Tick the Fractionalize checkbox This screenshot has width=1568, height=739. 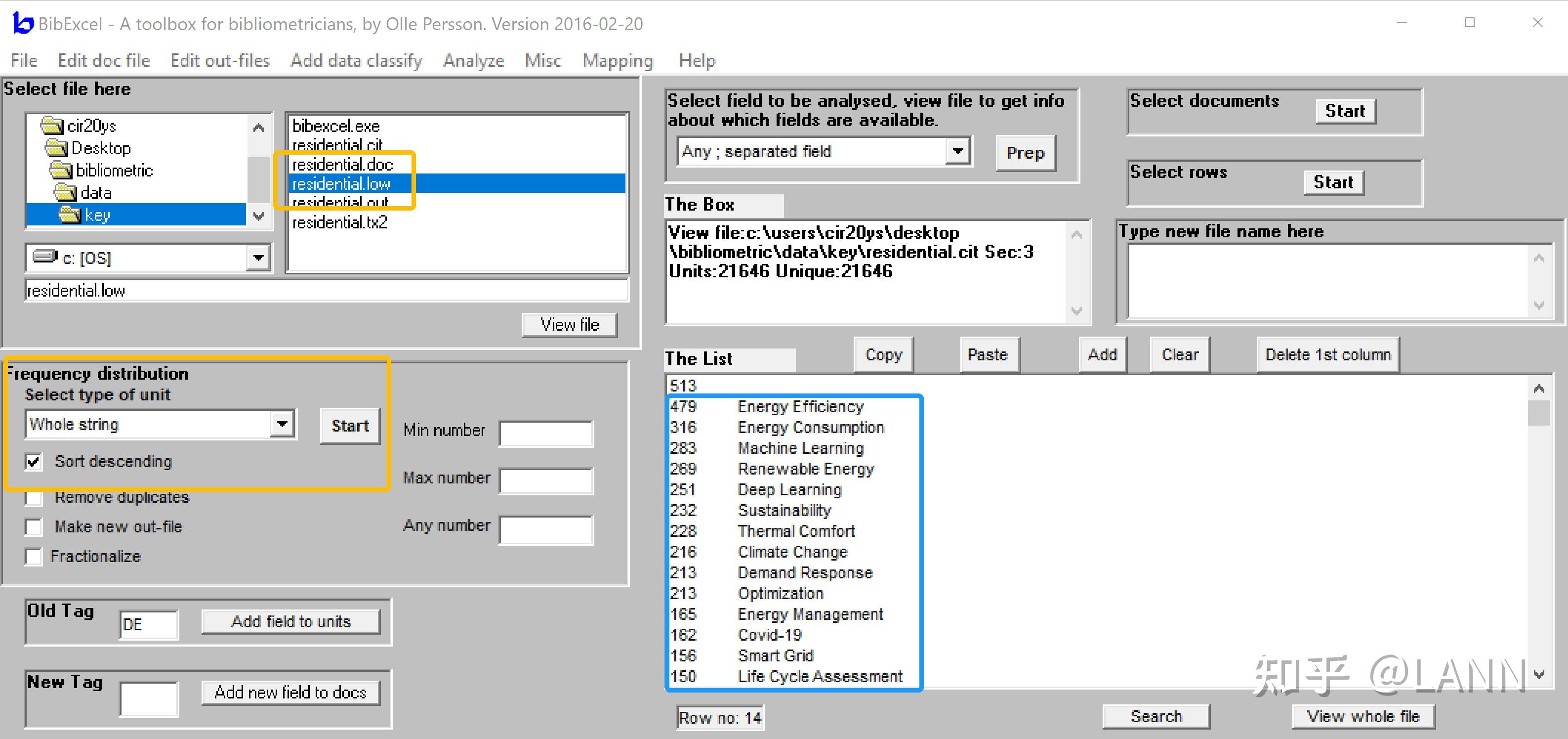pyautogui.click(x=34, y=556)
